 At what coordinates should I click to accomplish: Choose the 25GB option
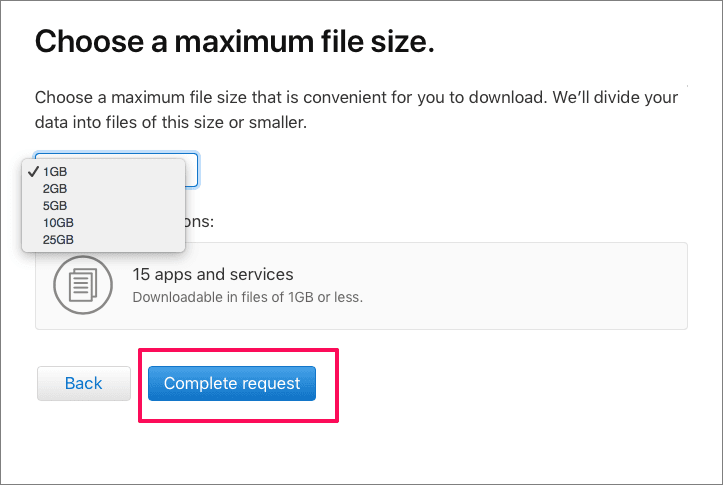pyautogui.click(x=59, y=239)
